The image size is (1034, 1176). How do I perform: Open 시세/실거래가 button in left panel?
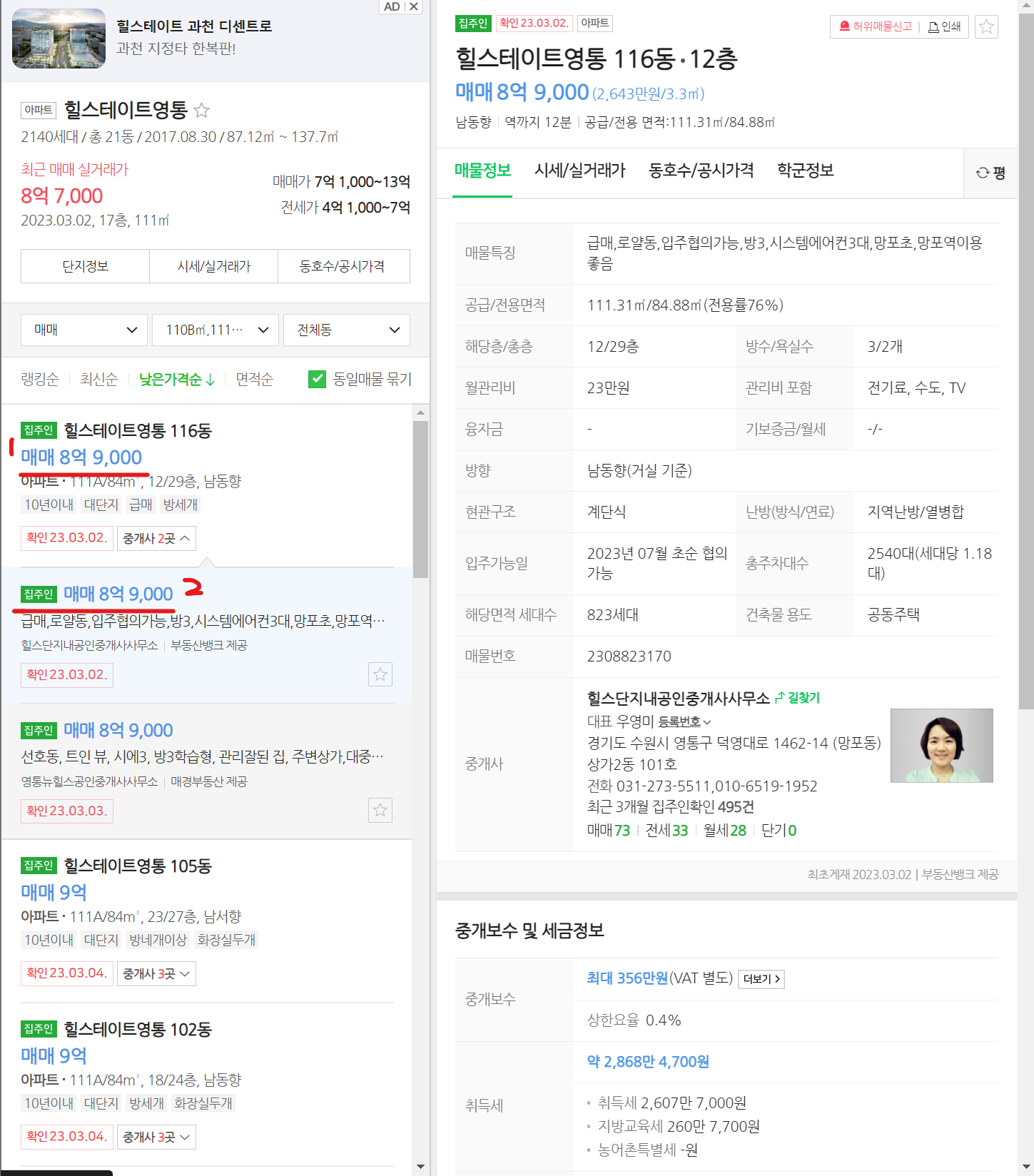tap(214, 266)
